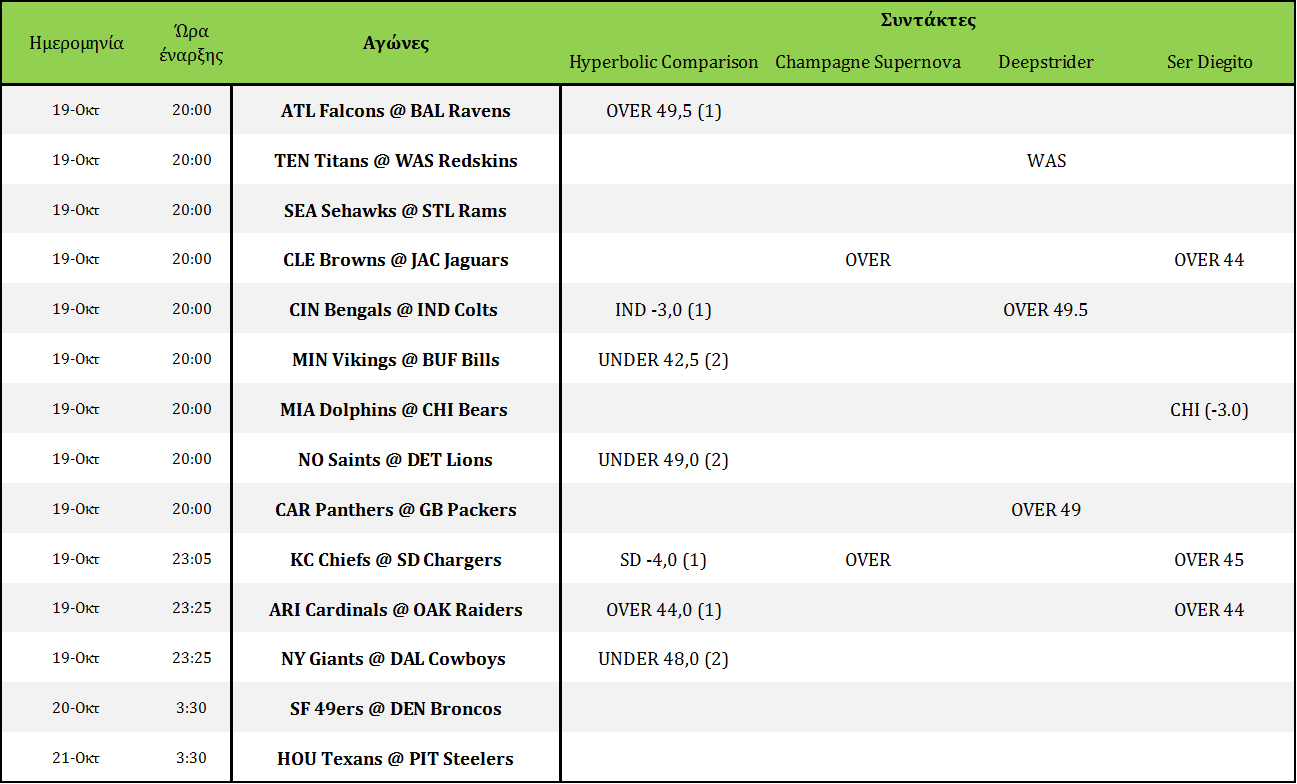Select the OVER 49.5 Deepstrider pick
1297x784 pixels.
(x=1046, y=310)
